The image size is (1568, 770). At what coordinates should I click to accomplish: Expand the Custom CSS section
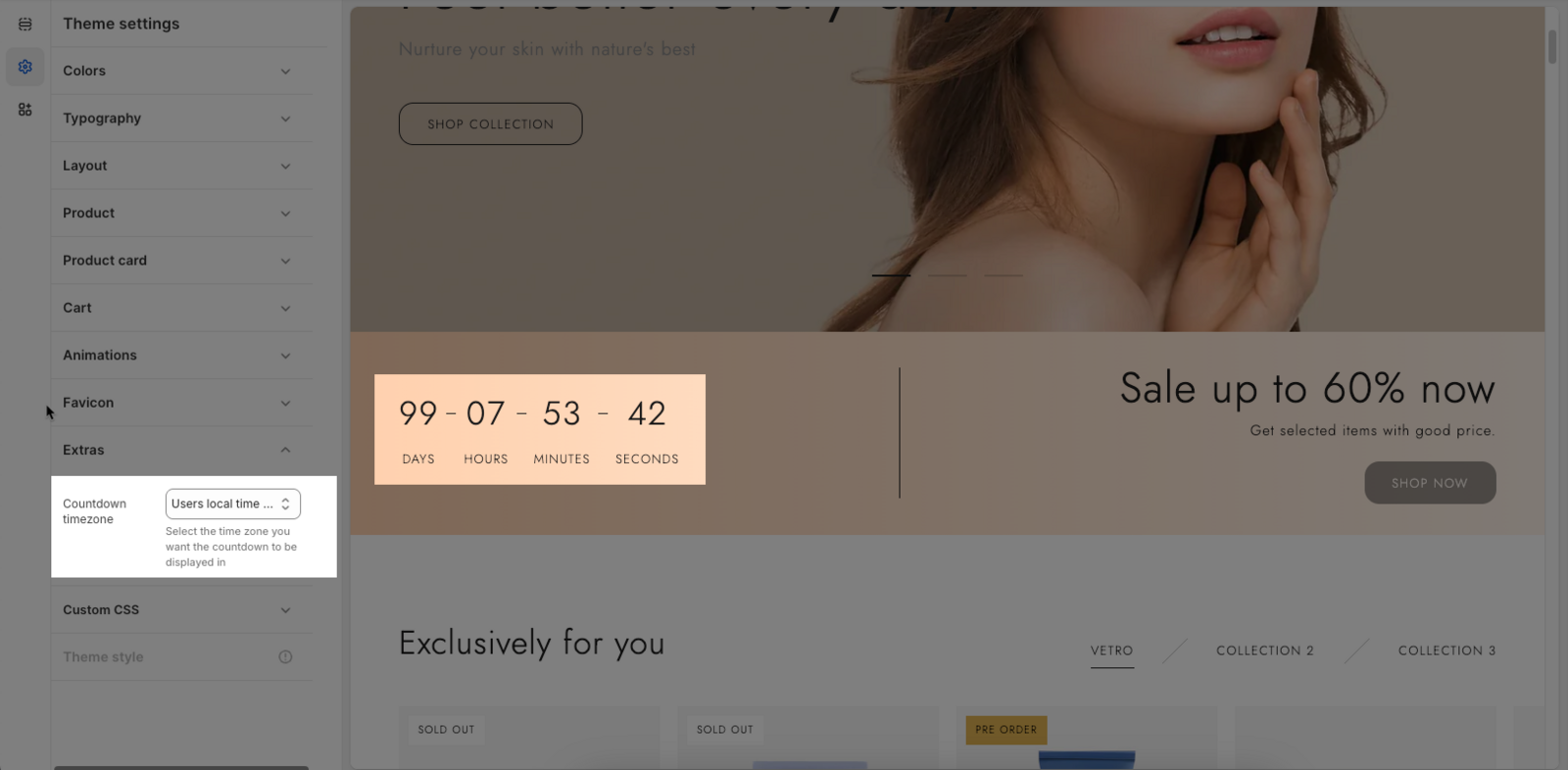click(x=182, y=610)
